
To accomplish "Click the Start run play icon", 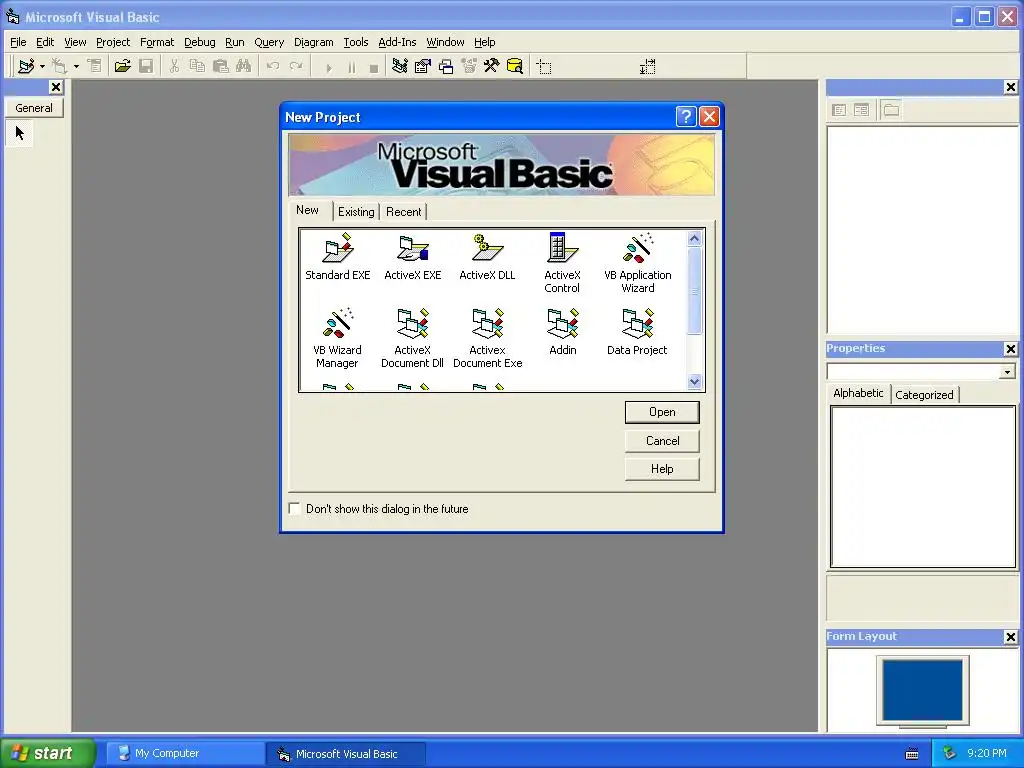I will click(x=328, y=67).
